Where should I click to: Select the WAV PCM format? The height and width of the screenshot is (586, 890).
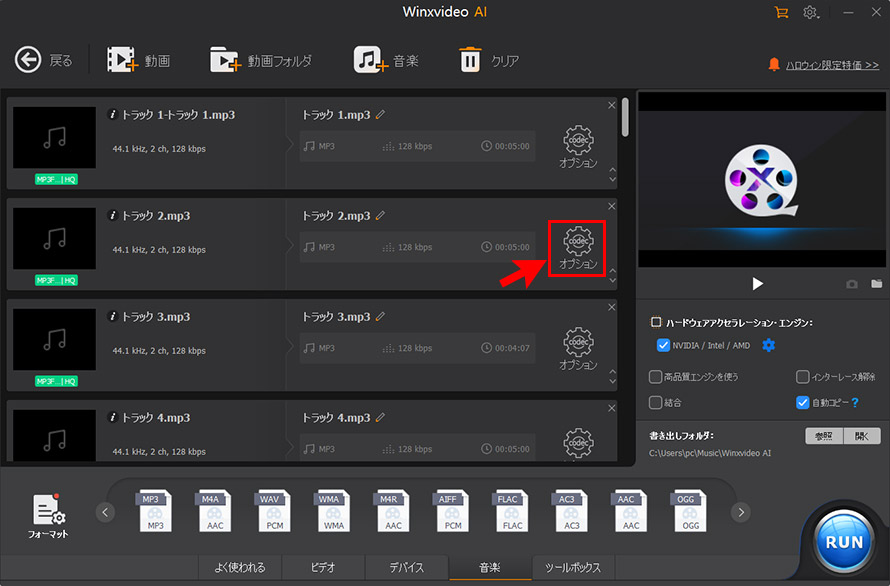tap(274, 511)
